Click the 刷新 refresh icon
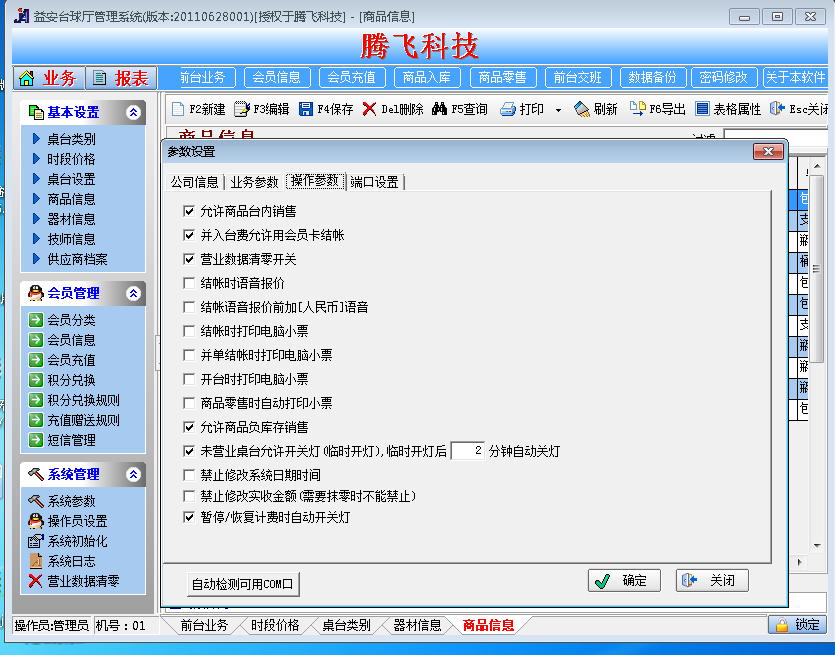This screenshot has height=655, width=835. (x=582, y=109)
